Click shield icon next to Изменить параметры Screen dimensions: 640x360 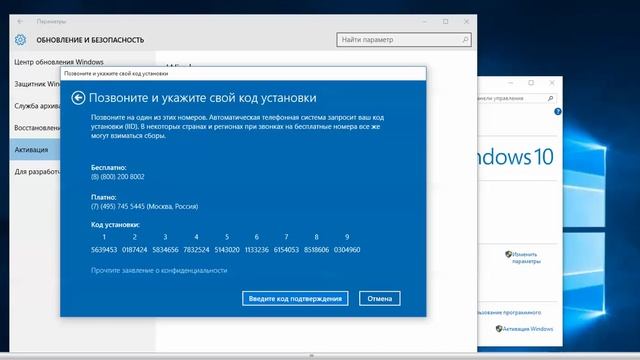click(508, 254)
